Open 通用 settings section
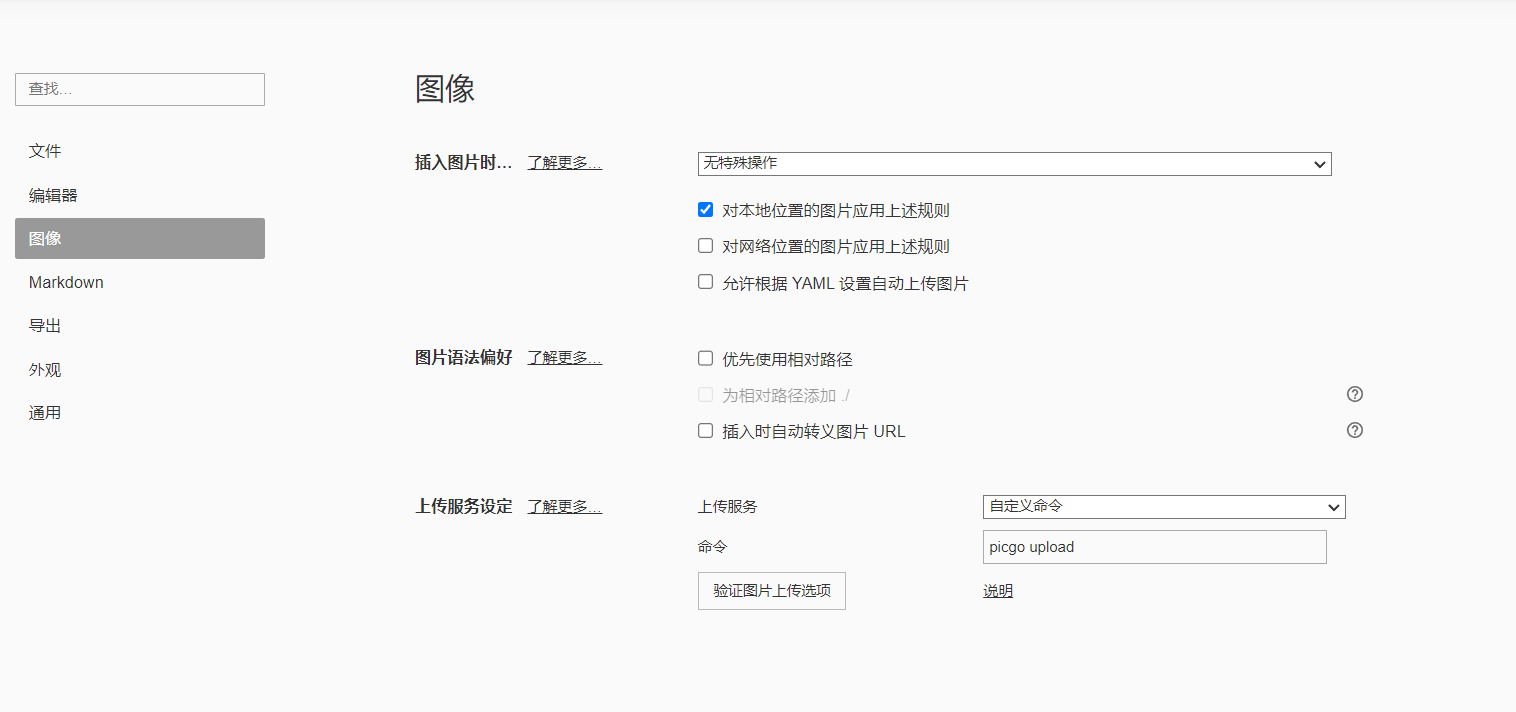 (x=45, y=413)
